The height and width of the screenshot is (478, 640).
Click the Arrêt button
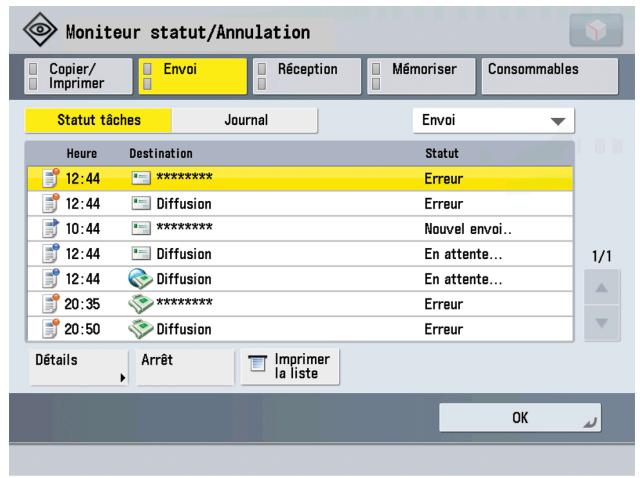pyautogui.click(x=185, y=367)
